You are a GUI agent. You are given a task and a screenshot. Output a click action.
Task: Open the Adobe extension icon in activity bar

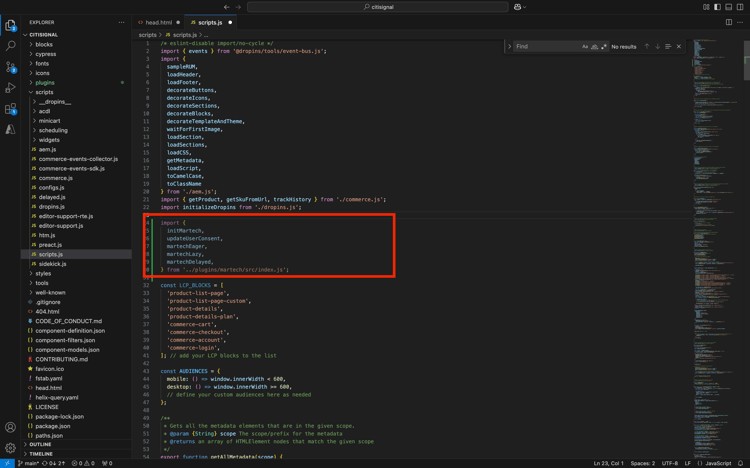[x=10, y=129]
